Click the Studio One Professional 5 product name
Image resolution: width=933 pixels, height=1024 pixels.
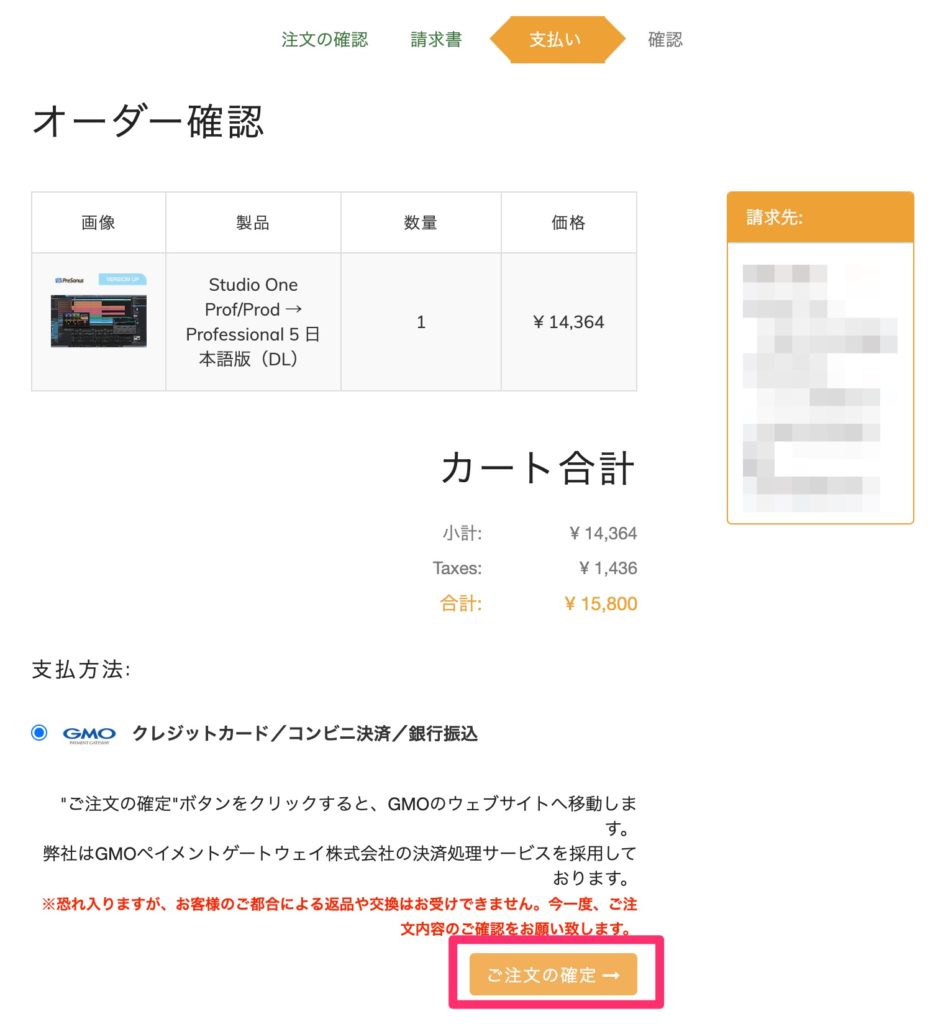[252, 321]
